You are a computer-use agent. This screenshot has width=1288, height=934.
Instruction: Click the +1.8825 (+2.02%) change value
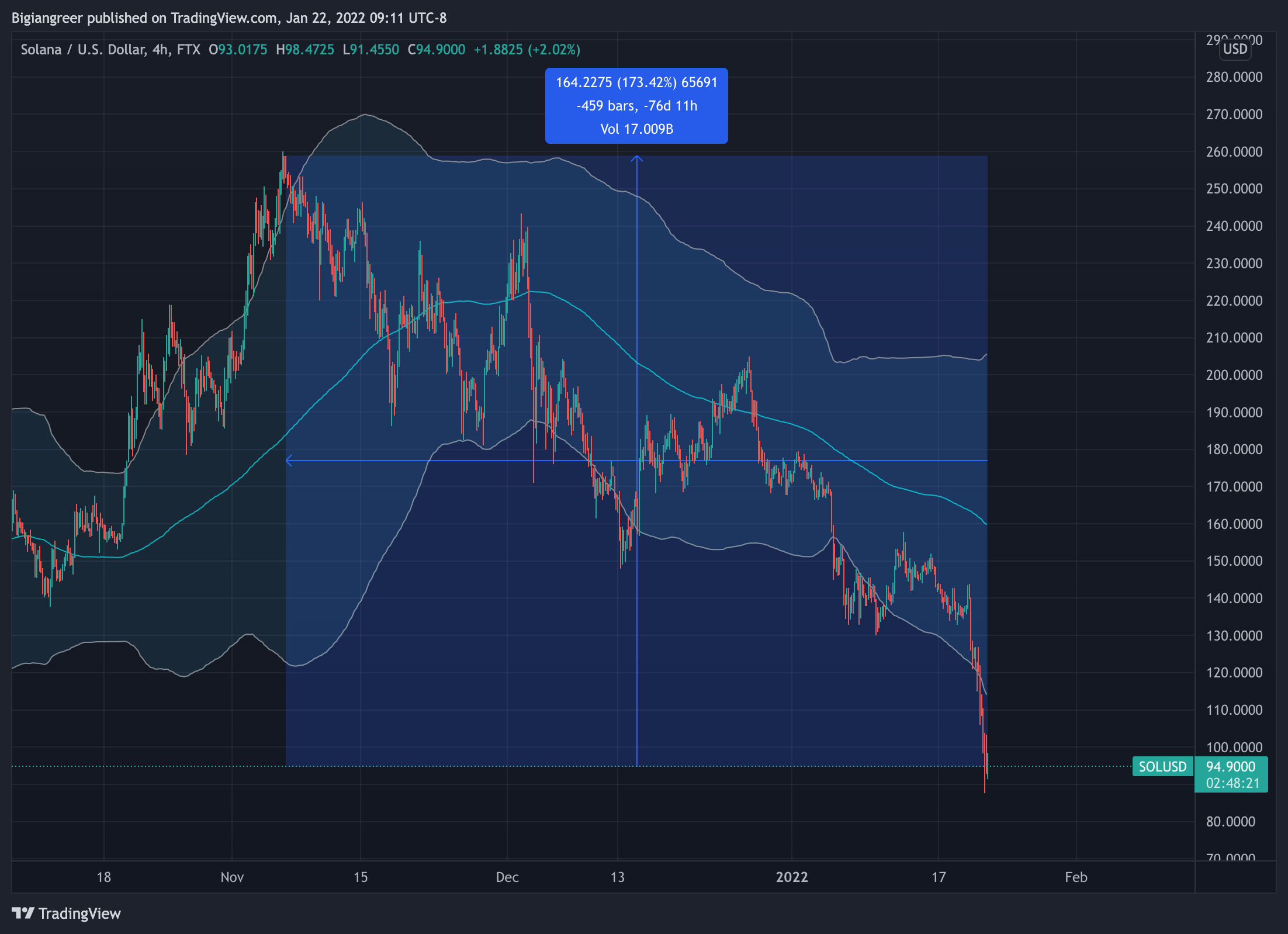click(x=527, y=50)
